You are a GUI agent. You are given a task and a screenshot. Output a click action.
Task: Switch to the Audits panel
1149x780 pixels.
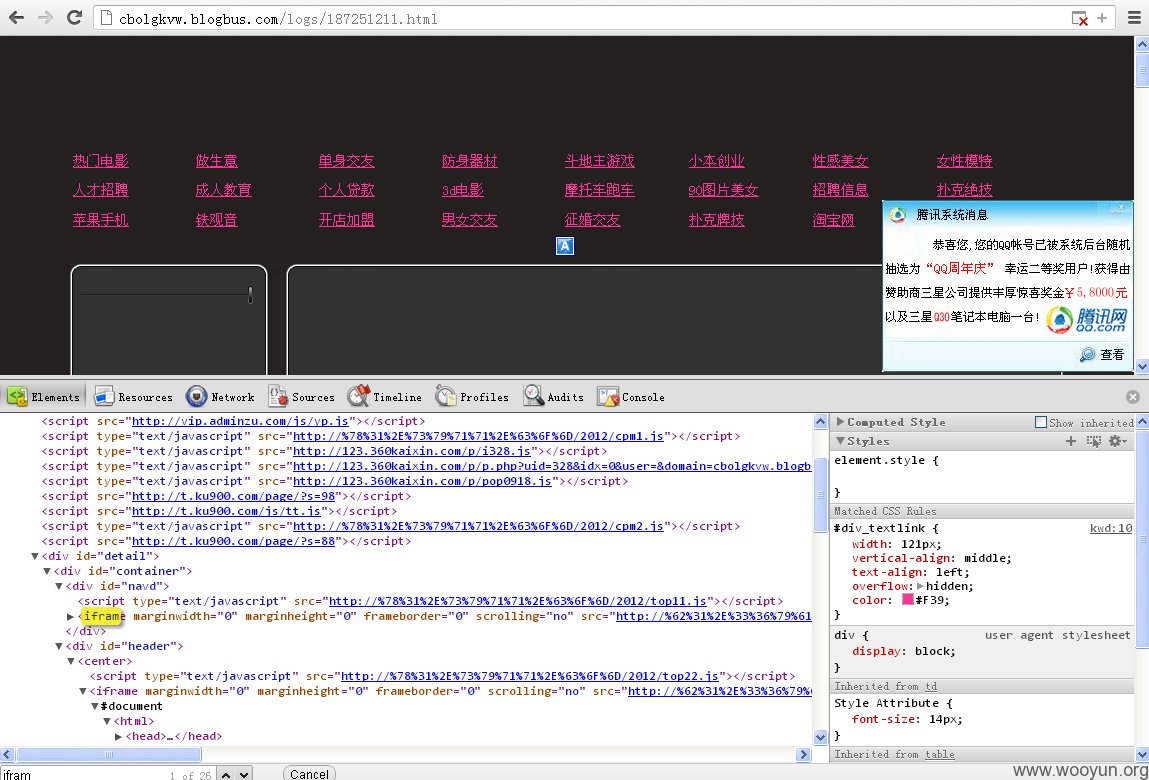click(554, 397)
